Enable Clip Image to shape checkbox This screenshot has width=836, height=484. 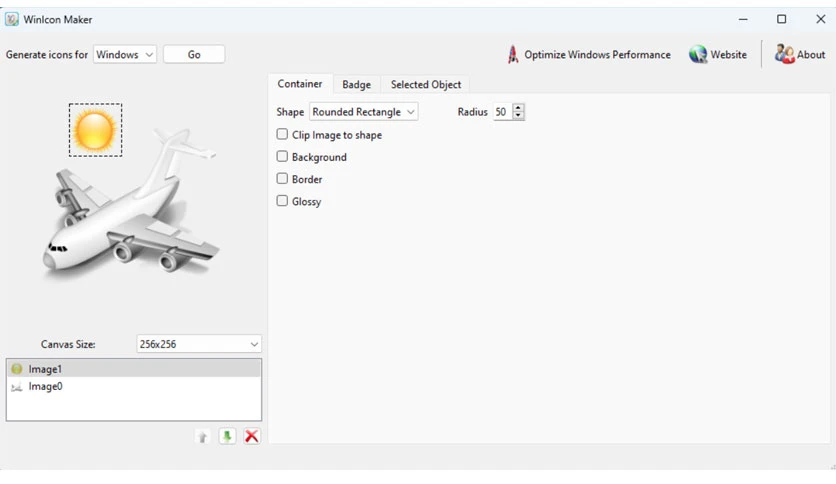282,134
